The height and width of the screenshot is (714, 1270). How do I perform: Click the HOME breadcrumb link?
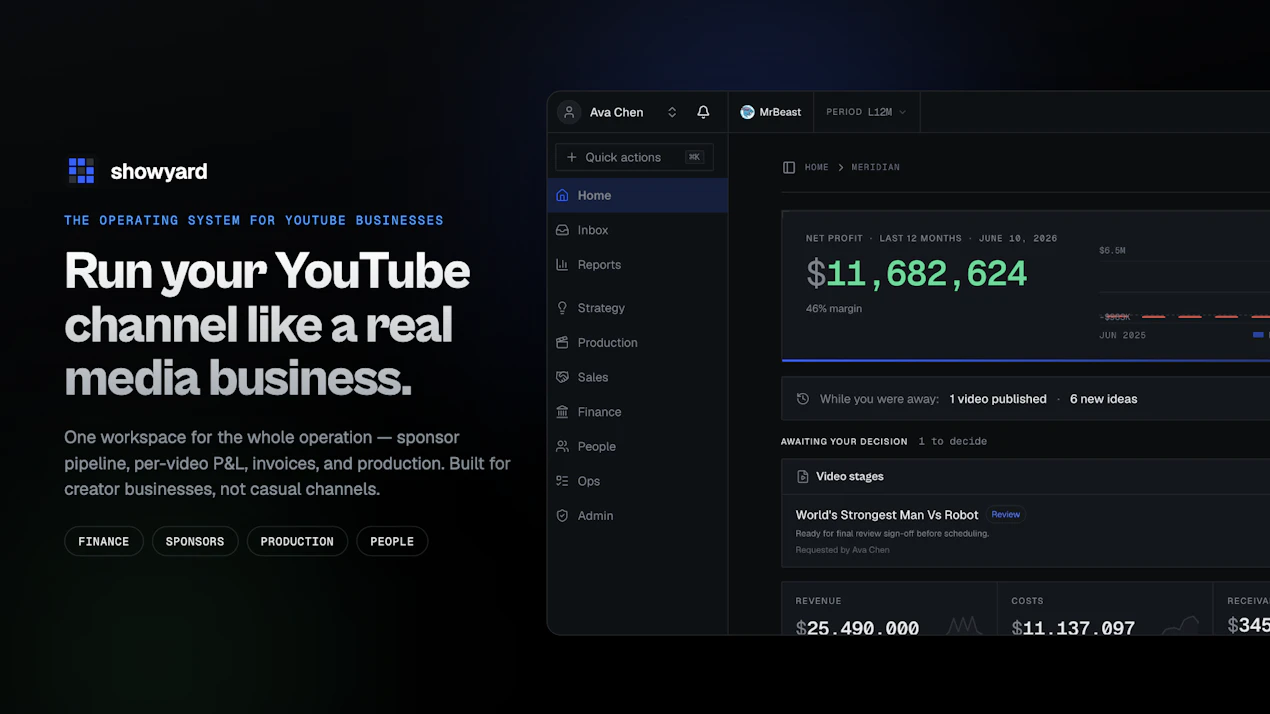[x=817, y=167]
